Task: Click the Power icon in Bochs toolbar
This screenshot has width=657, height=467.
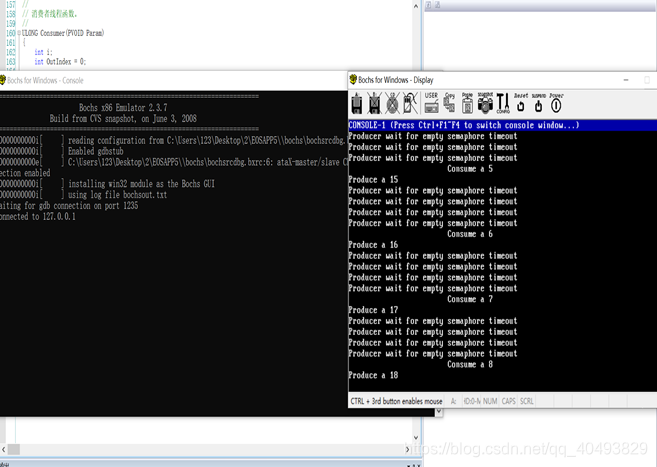Action: [556, 103]
